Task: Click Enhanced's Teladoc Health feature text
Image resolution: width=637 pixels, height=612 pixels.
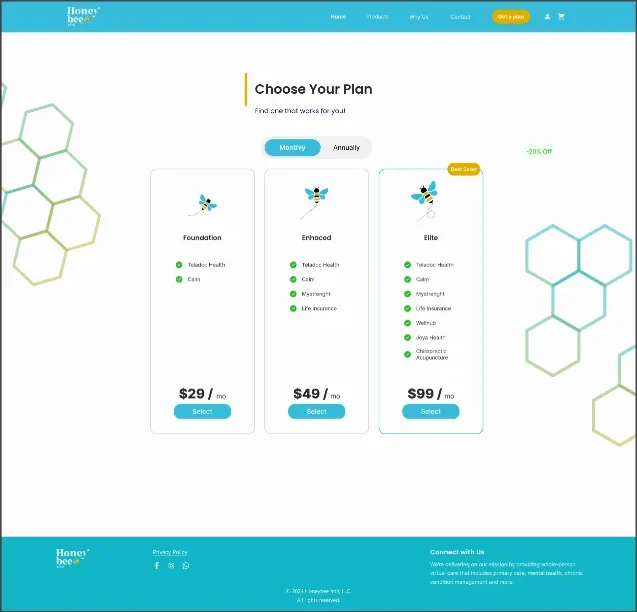Action: pos(320,265)
